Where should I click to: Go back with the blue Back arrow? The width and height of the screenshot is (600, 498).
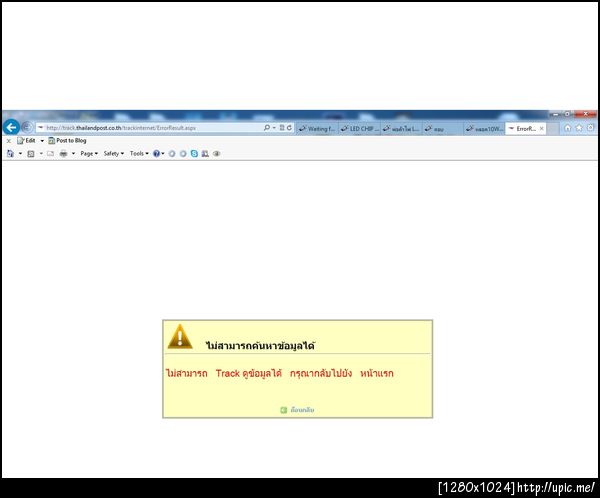11,127
